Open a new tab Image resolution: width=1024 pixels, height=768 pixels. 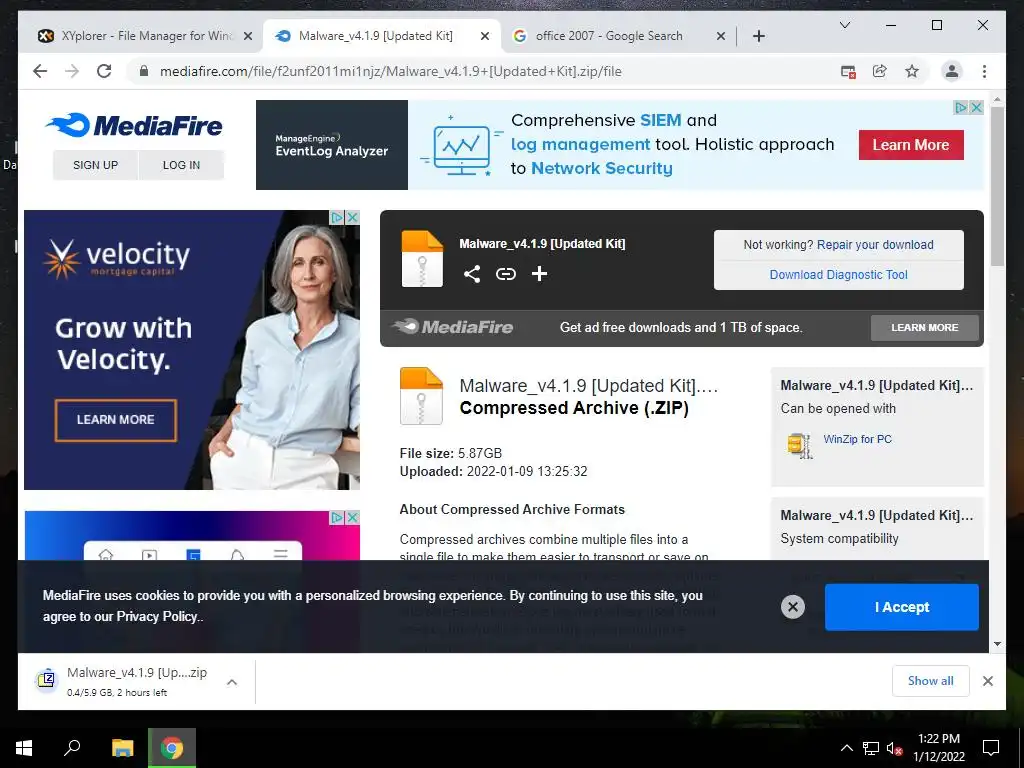[x=758, y=36]
